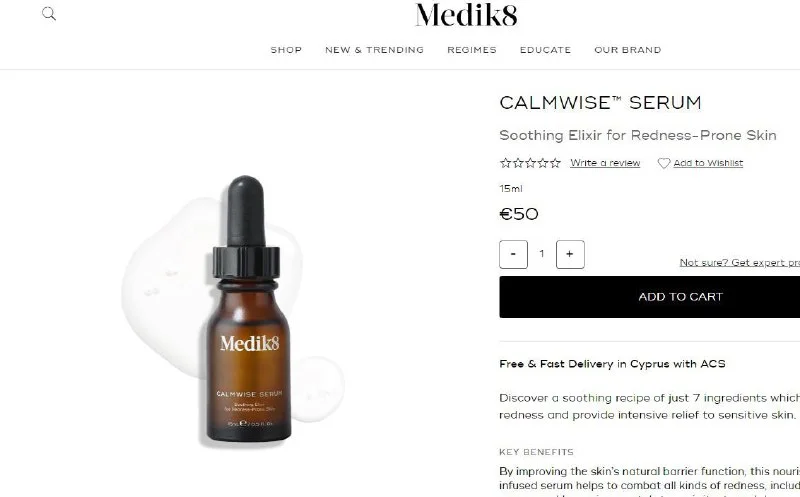800x497 pixels.
Task: Decrease quantity with the minus button
Action: pyautogui.click(x=513, y=254)
